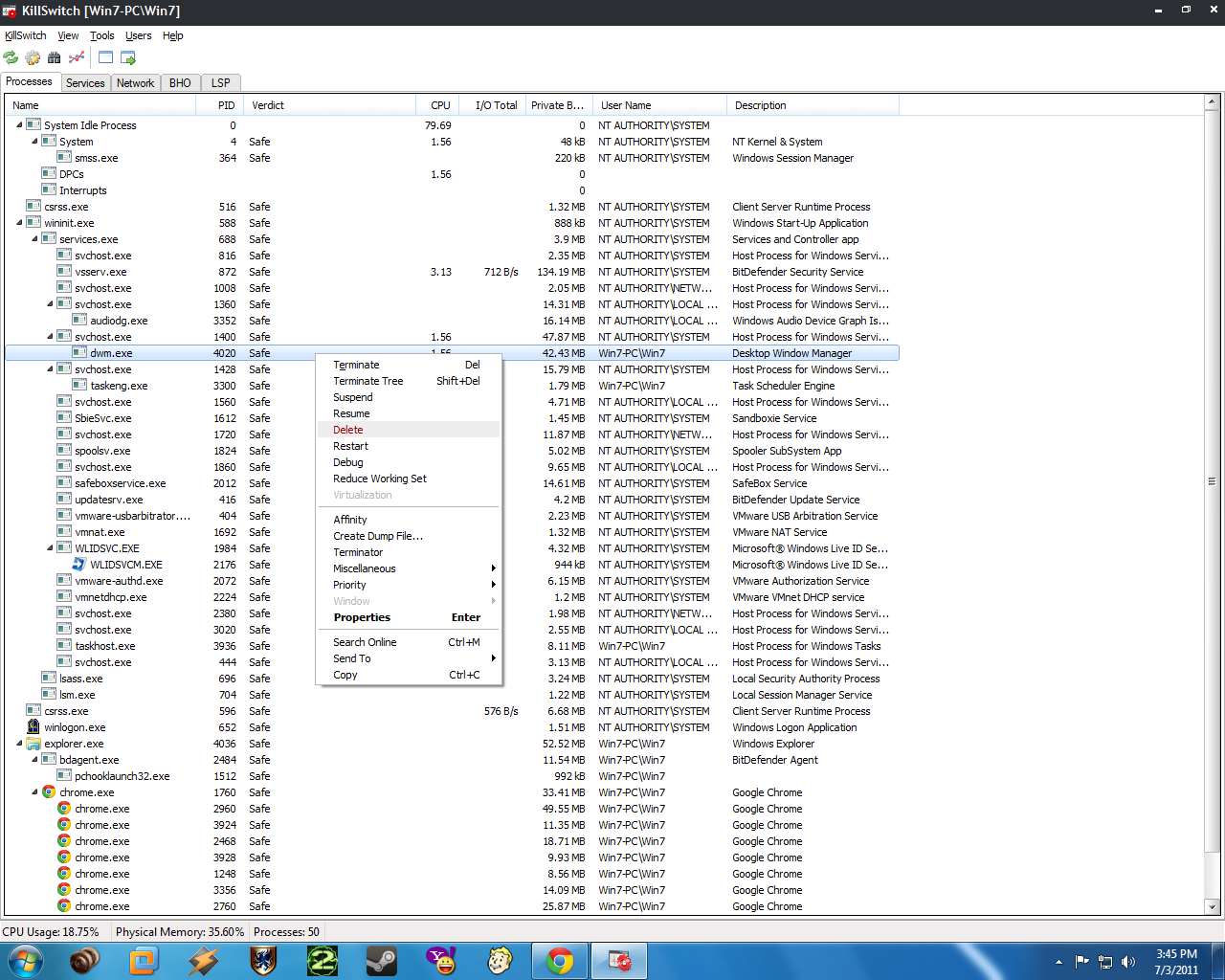The image size is (1225, 980).
Task: Launch Steam from the taskbar
Action: tap(382, 960)
